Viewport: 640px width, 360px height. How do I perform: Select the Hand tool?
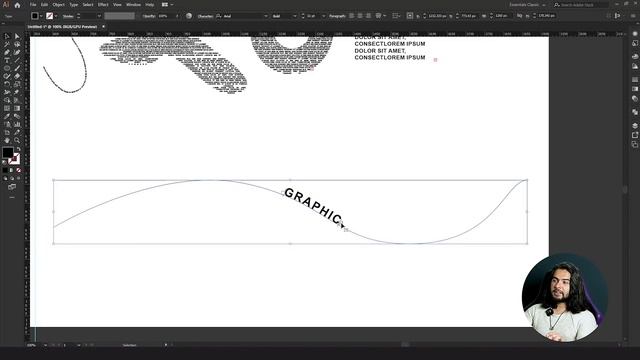tap(7, 140)
